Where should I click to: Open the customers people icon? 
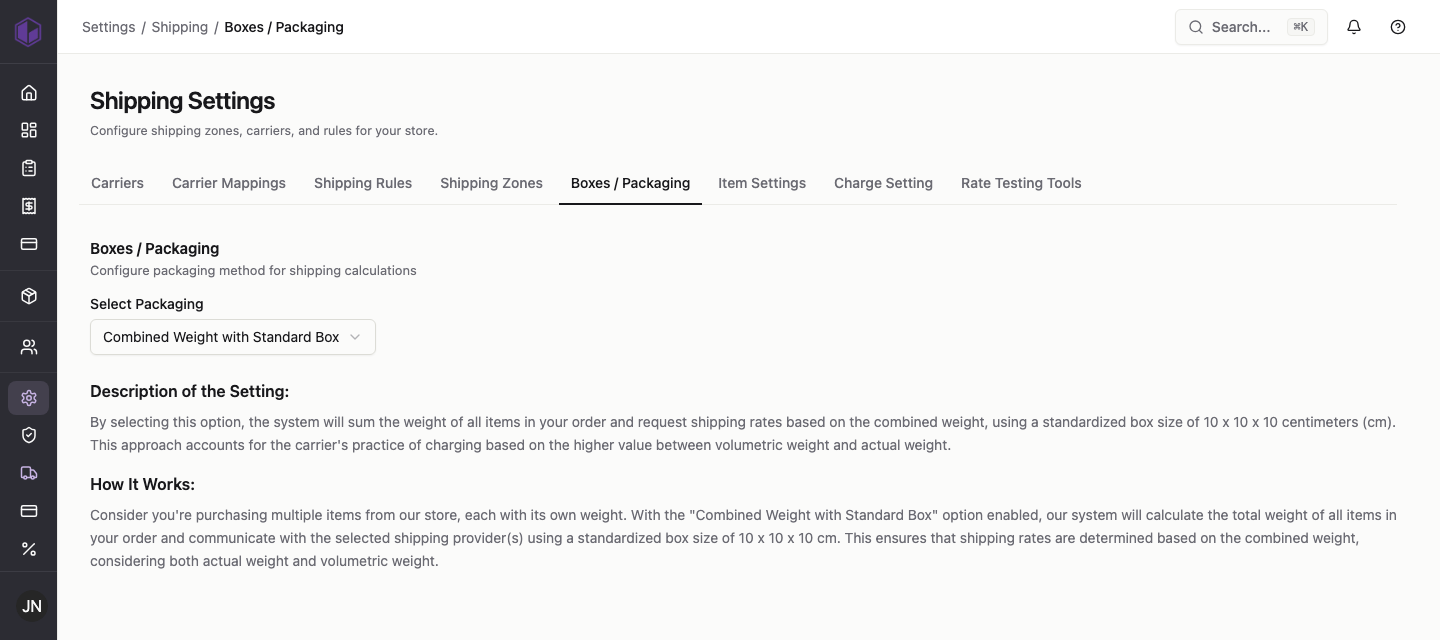point(29,347)
